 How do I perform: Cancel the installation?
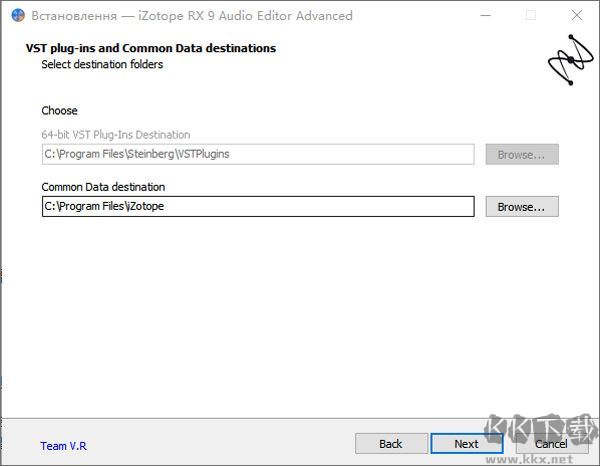551,444
